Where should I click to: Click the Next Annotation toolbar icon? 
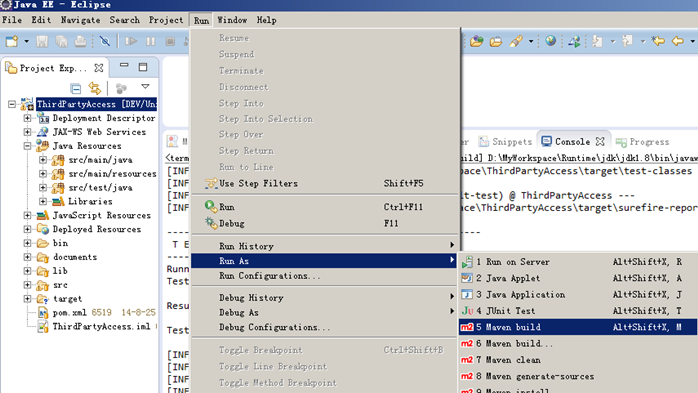[597, 41]
